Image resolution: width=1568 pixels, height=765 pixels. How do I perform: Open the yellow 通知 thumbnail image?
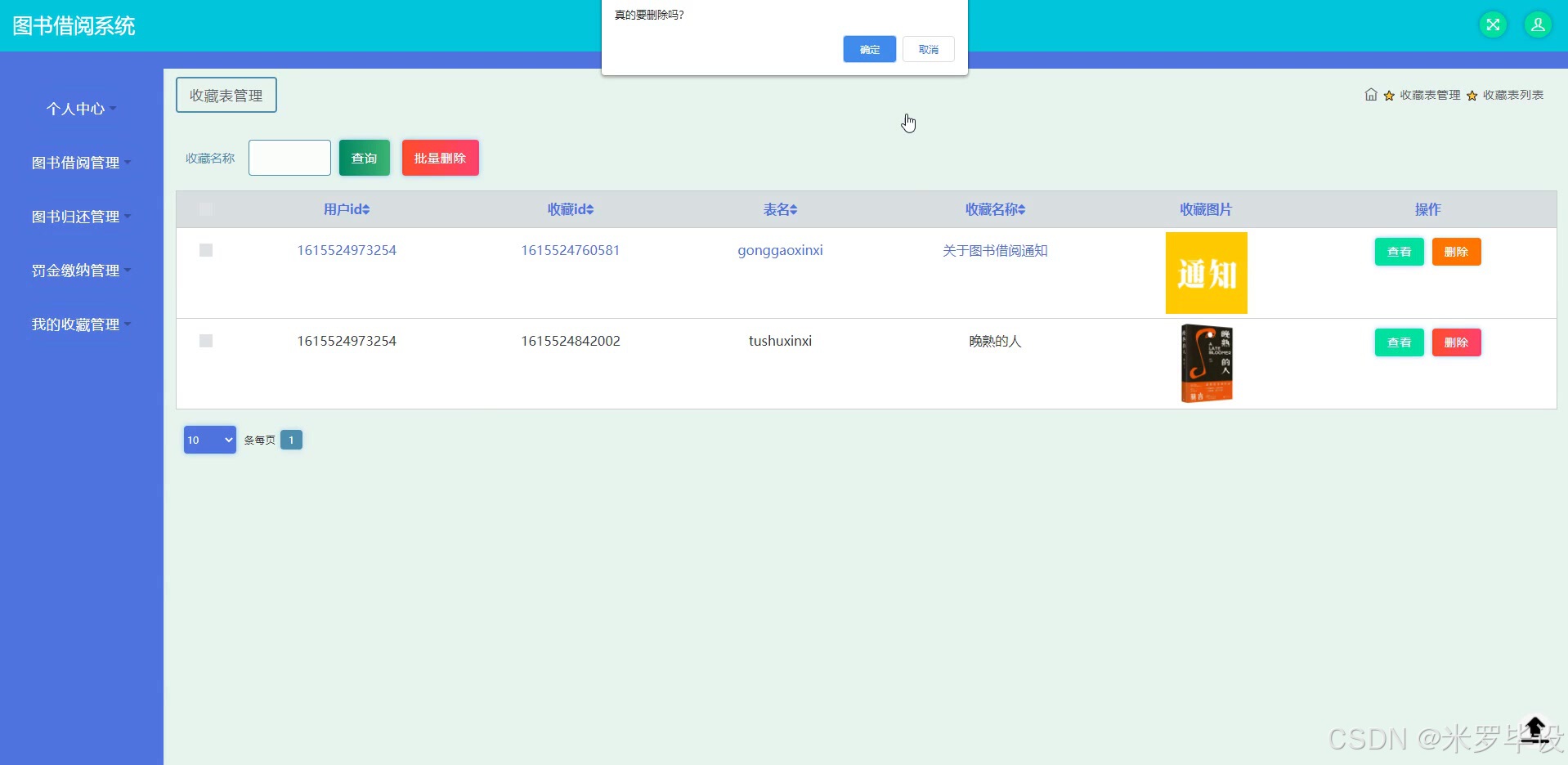(1207, 273)
